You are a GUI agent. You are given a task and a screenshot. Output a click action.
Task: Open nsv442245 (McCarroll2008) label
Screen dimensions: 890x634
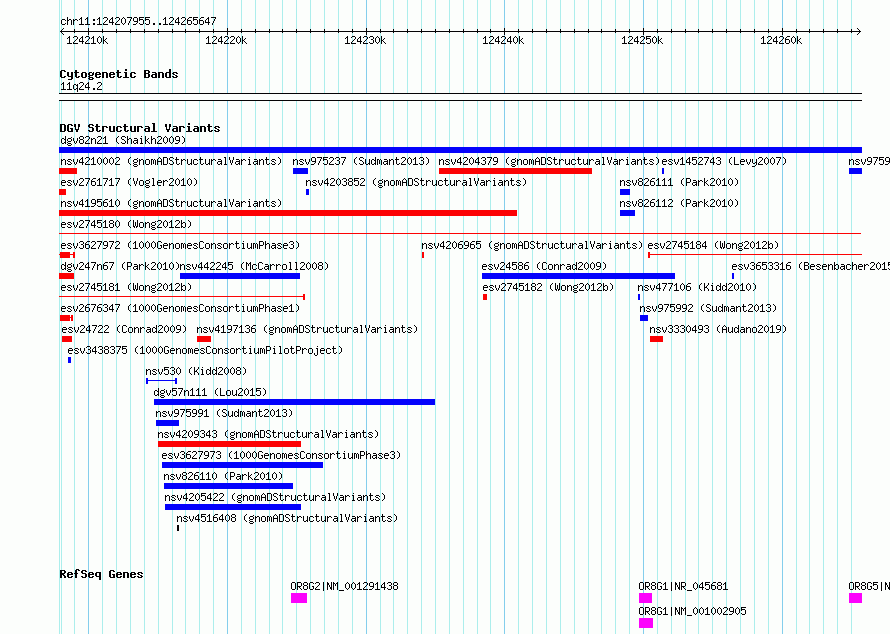pyautogui.click(x=254, y=266)
